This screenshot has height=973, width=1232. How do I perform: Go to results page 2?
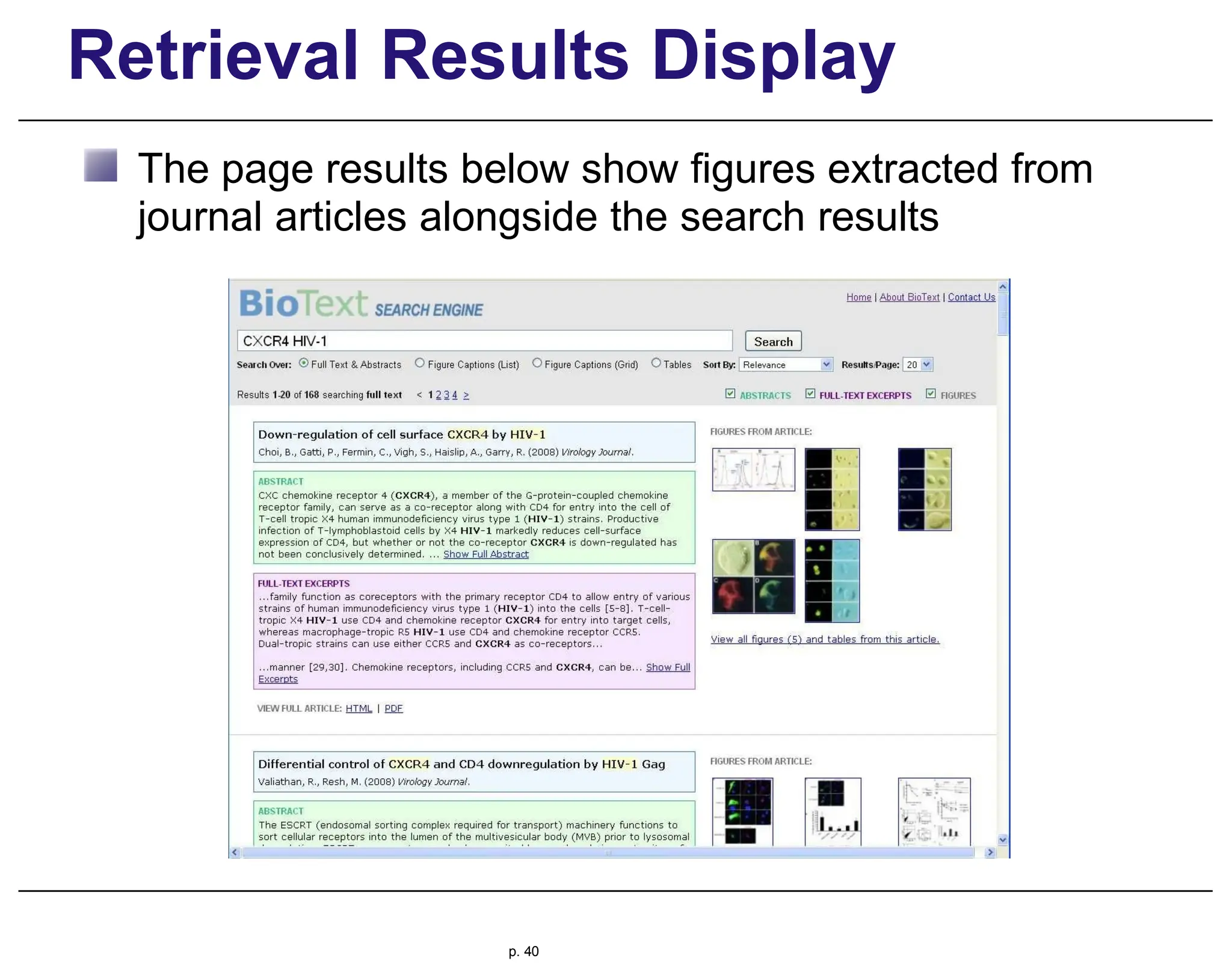coord(439,395)
